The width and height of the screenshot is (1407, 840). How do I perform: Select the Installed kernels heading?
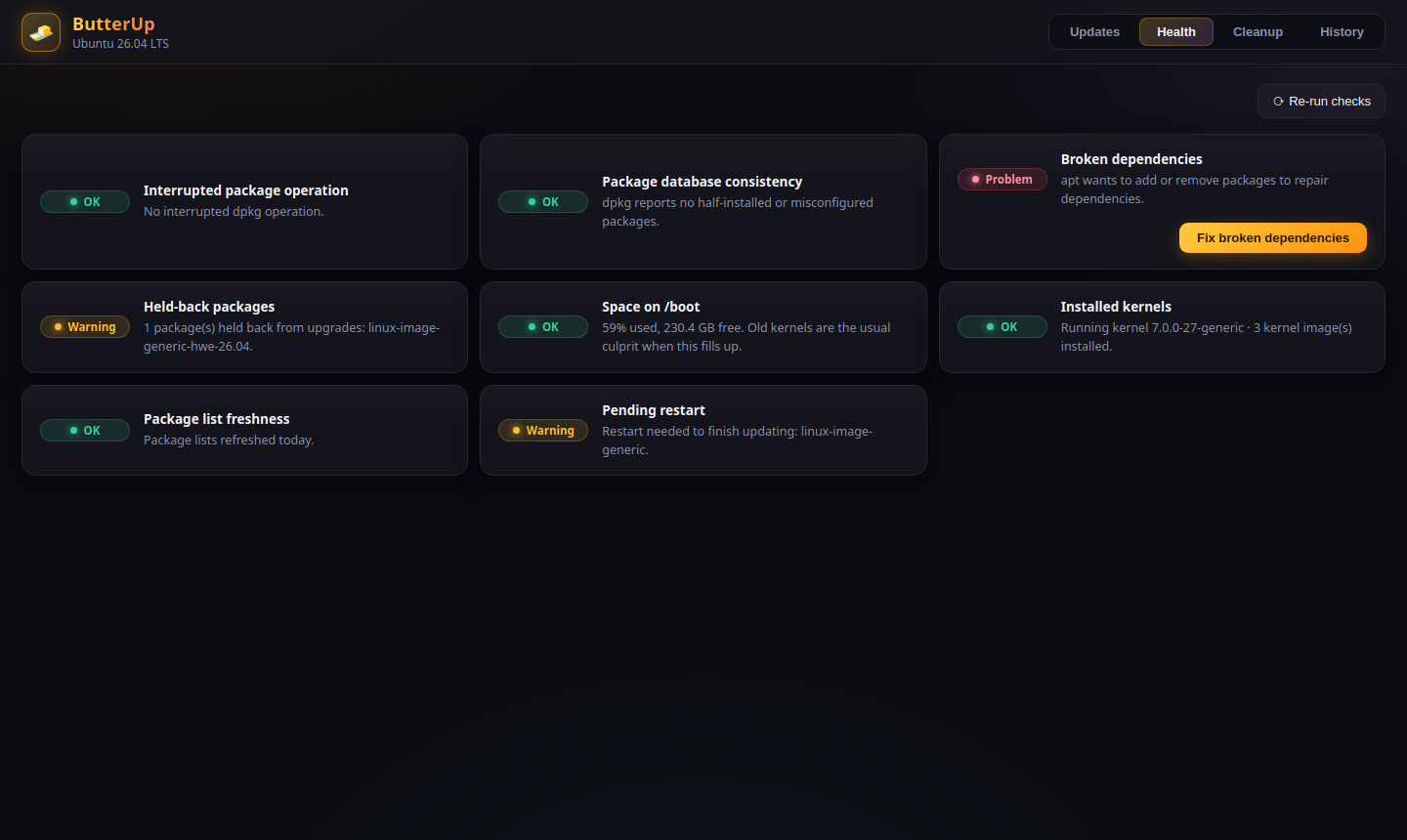(1116, 307)
